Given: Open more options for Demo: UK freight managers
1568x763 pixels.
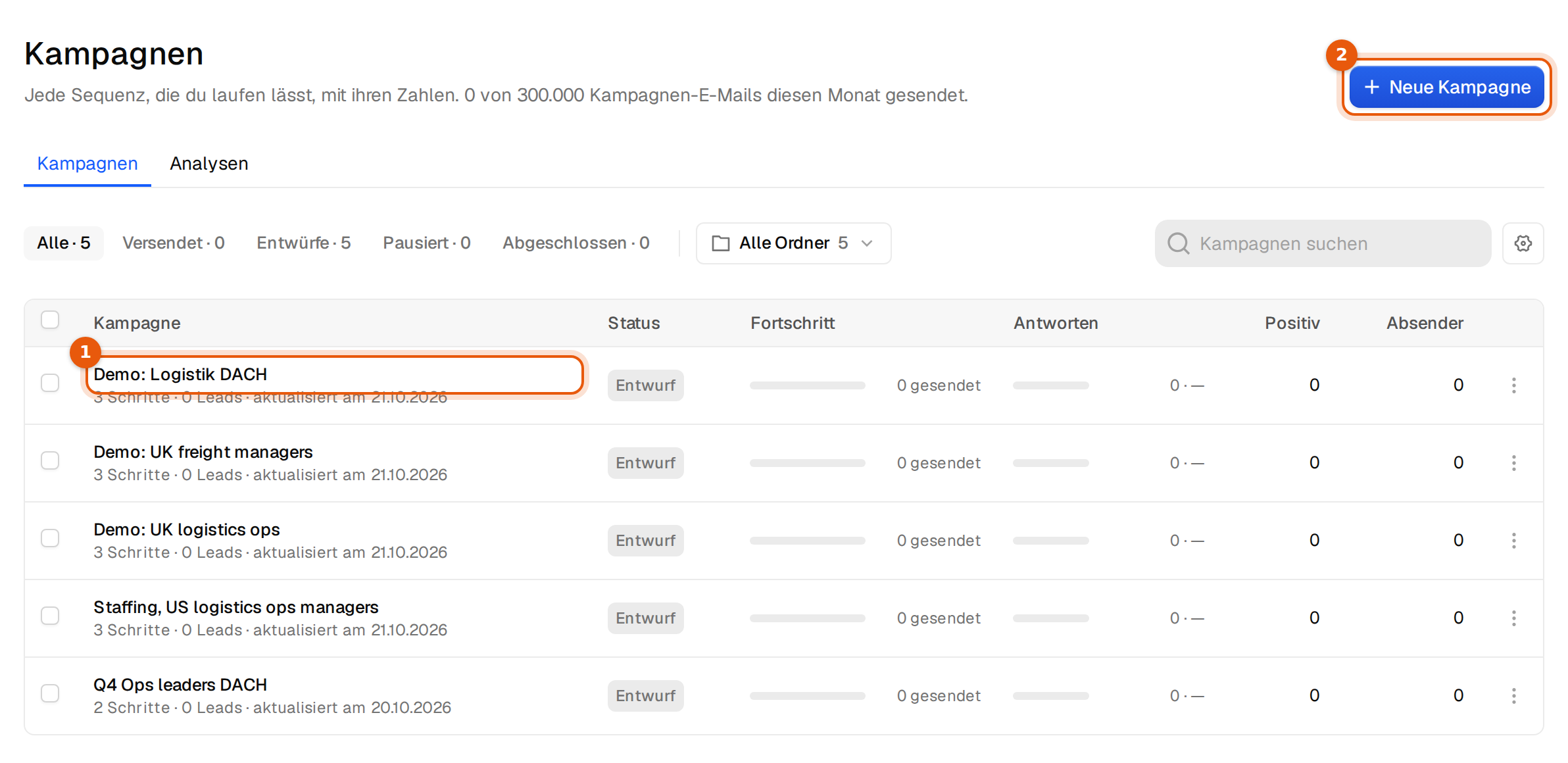Looking at the screenshot, I should 1513,463.
